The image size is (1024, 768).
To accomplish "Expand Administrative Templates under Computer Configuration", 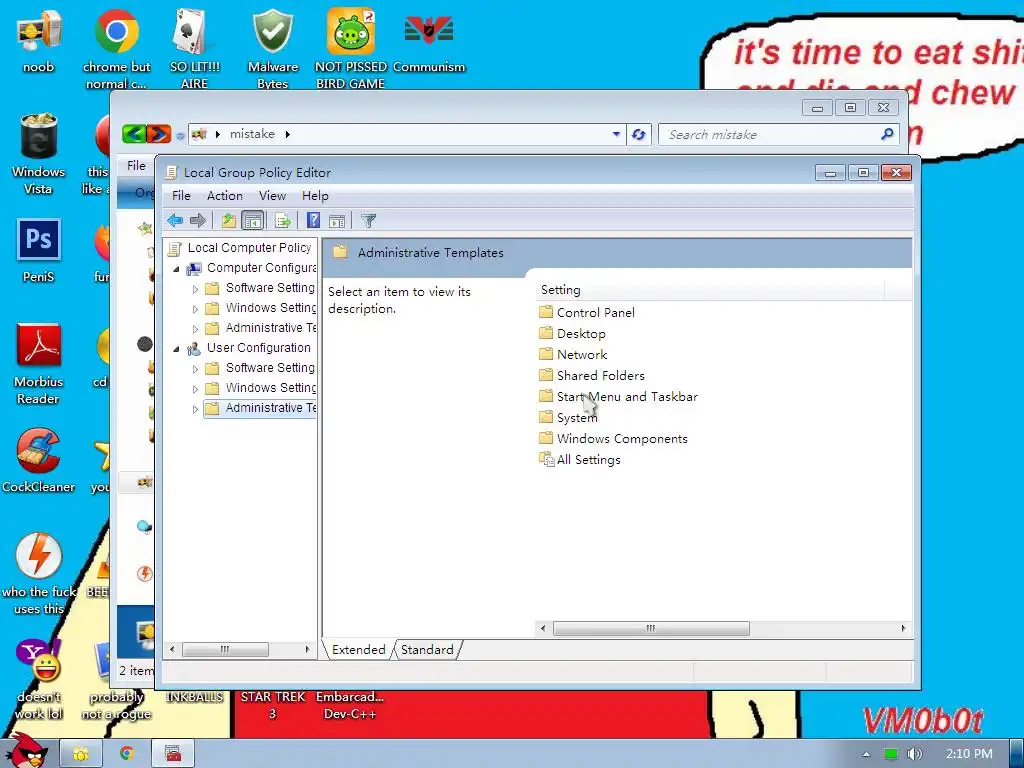I will click(x=195, y=328).
